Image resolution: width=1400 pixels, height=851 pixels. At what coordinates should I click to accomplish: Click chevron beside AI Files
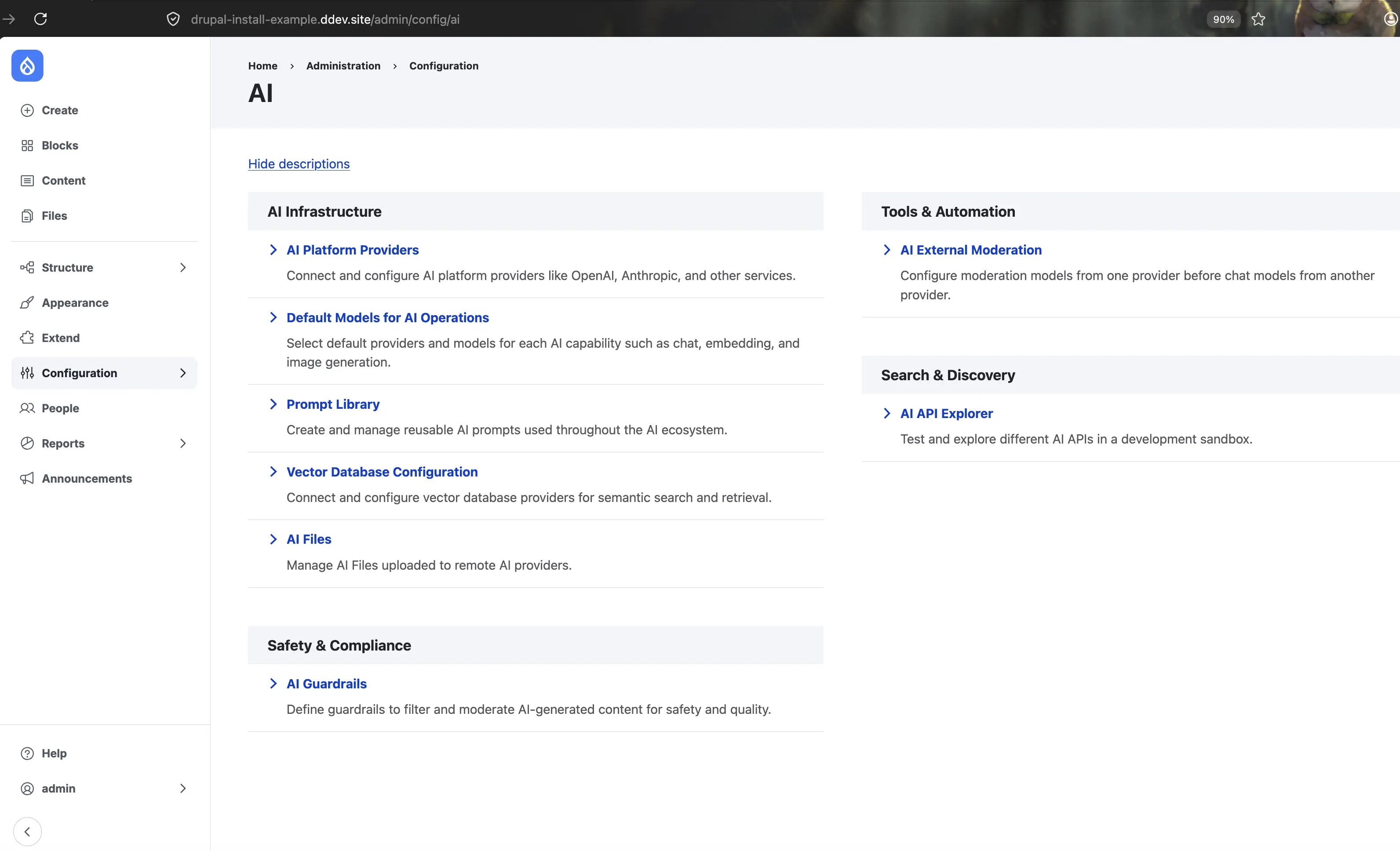click(x=273, y=539)
